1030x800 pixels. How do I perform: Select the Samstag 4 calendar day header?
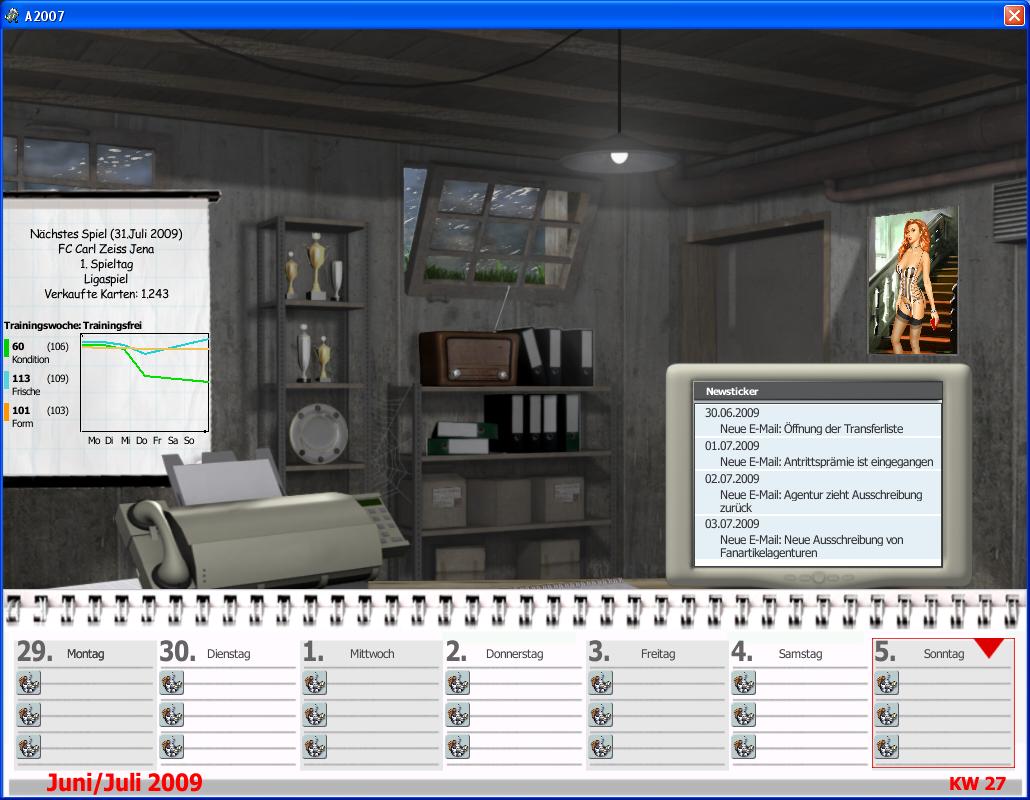click(799, 652)
